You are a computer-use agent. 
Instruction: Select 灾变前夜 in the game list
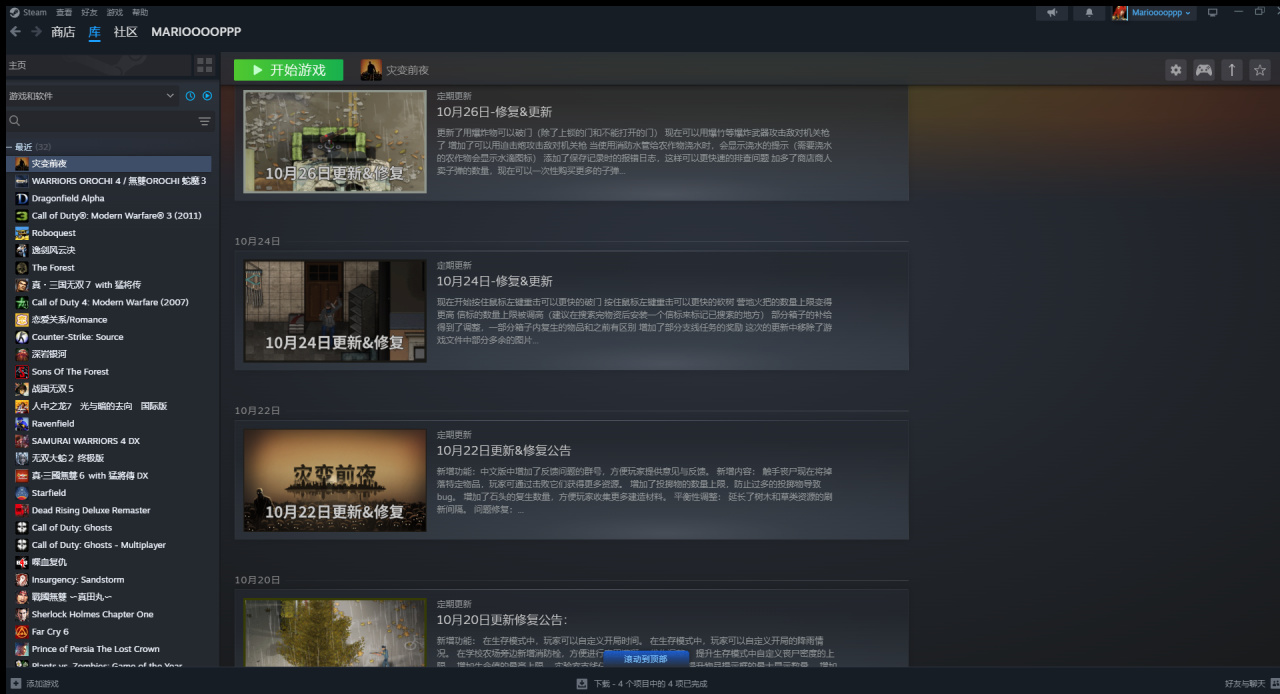[x=109, y=163]
